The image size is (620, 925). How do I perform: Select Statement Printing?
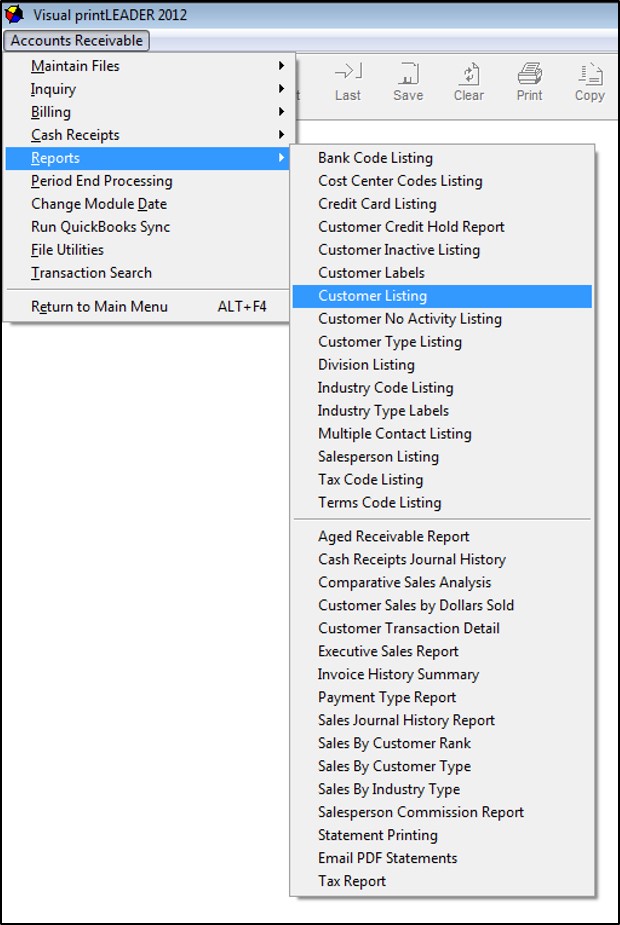[x=442, y=836]
